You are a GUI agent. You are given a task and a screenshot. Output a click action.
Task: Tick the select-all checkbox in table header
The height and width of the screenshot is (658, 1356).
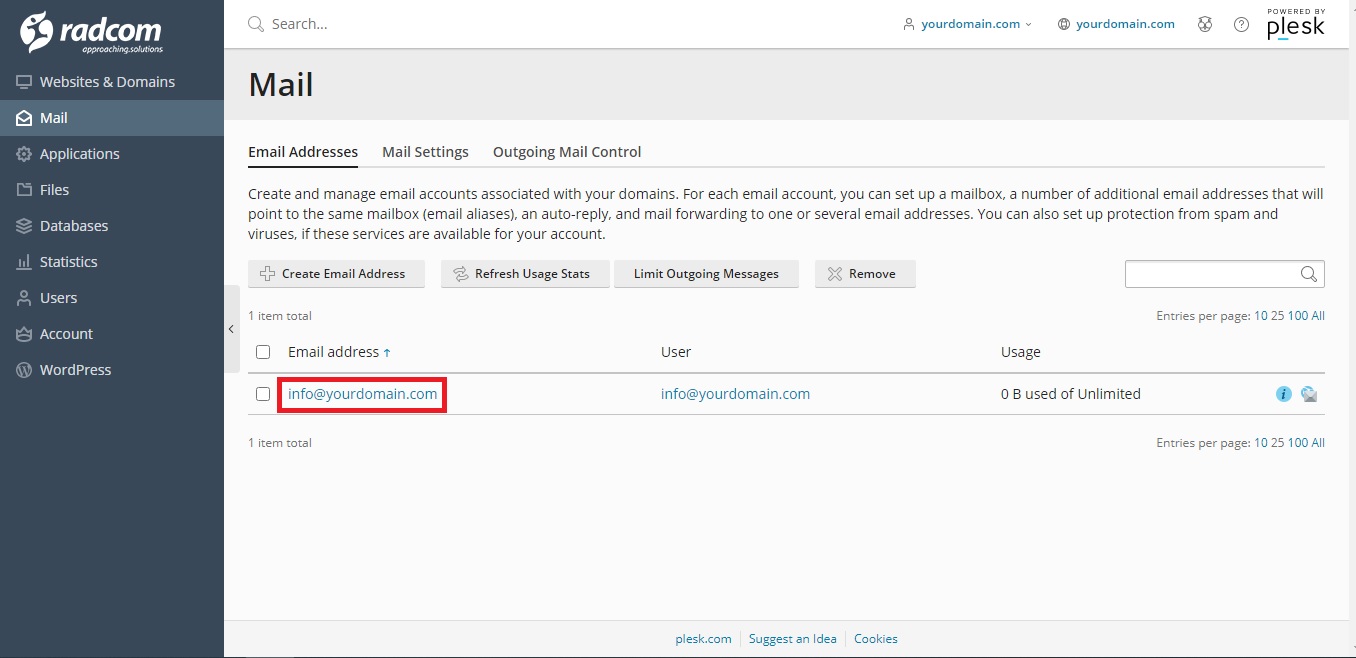click(263, 352)
